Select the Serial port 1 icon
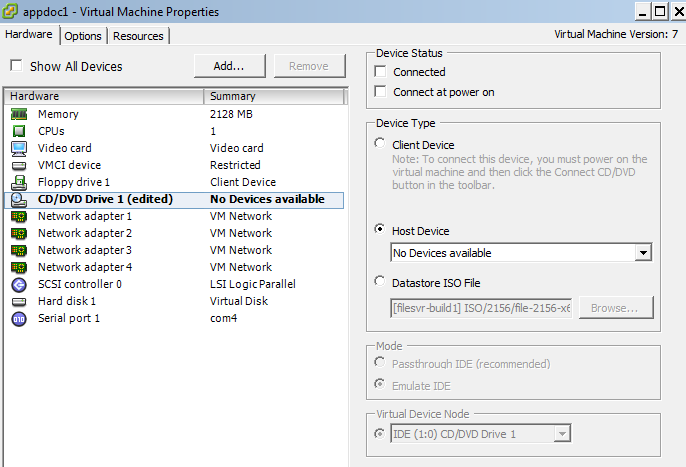 [x=18, y=318]
